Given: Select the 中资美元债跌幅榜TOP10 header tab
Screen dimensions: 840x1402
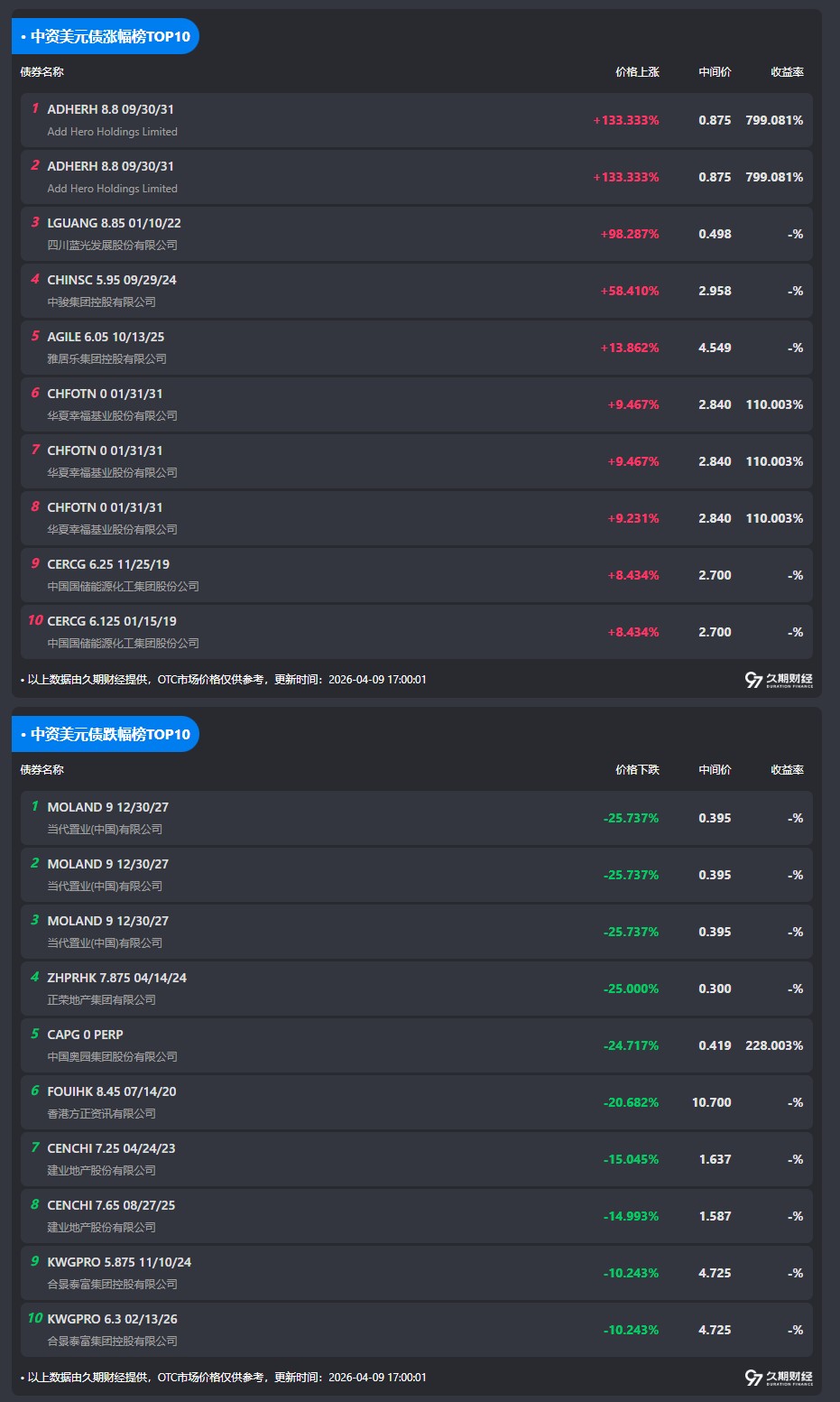Looking at the screenshot, I should tap(106, 734).
